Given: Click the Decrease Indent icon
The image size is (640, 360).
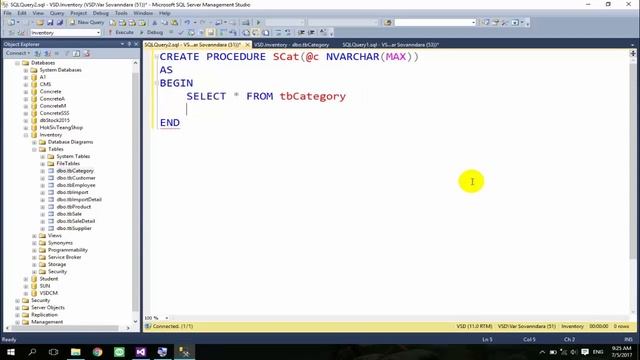Looking at the screenshot, I should pyautogui.click(x=301, y=32).
